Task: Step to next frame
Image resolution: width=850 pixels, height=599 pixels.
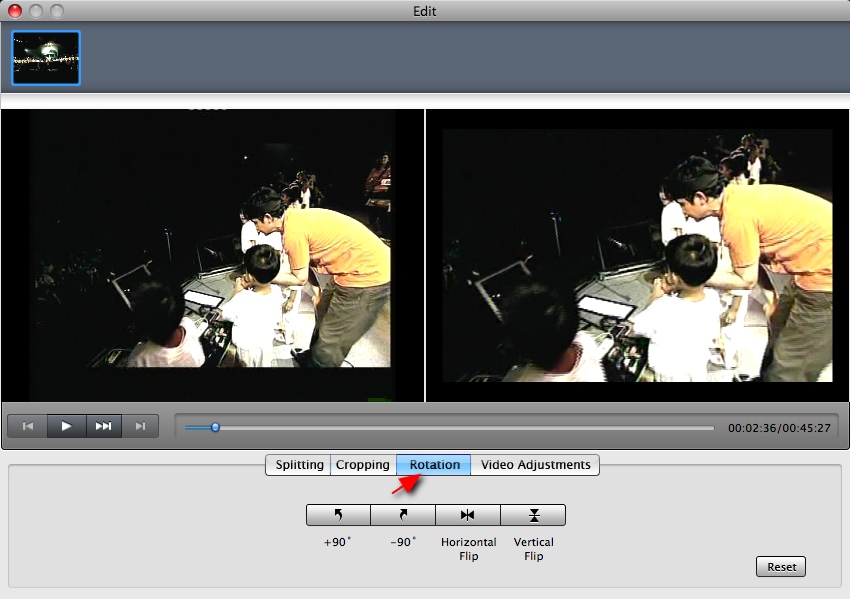Action: [x=140, y=426]
